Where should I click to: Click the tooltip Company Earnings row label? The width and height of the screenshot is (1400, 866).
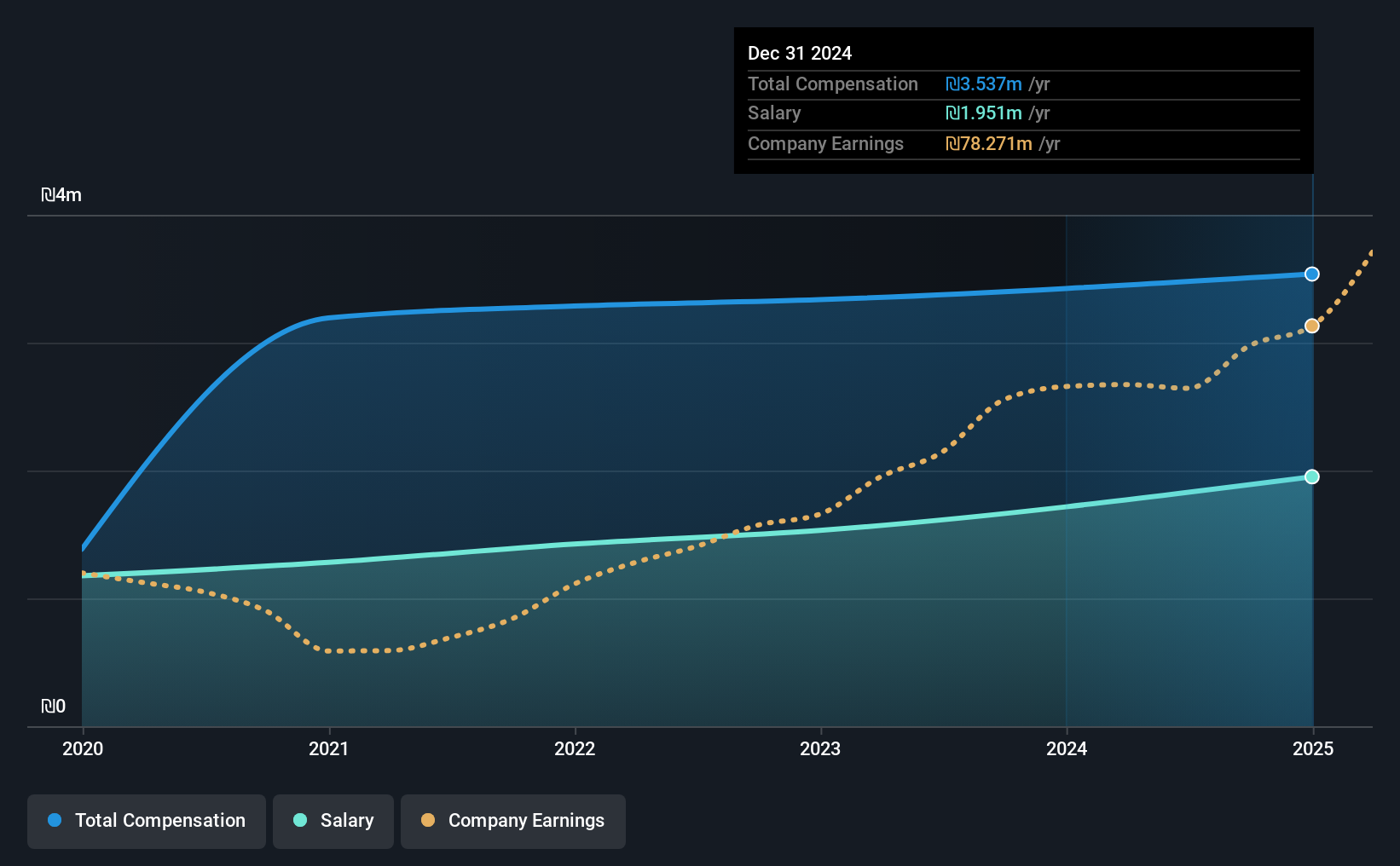825,143
